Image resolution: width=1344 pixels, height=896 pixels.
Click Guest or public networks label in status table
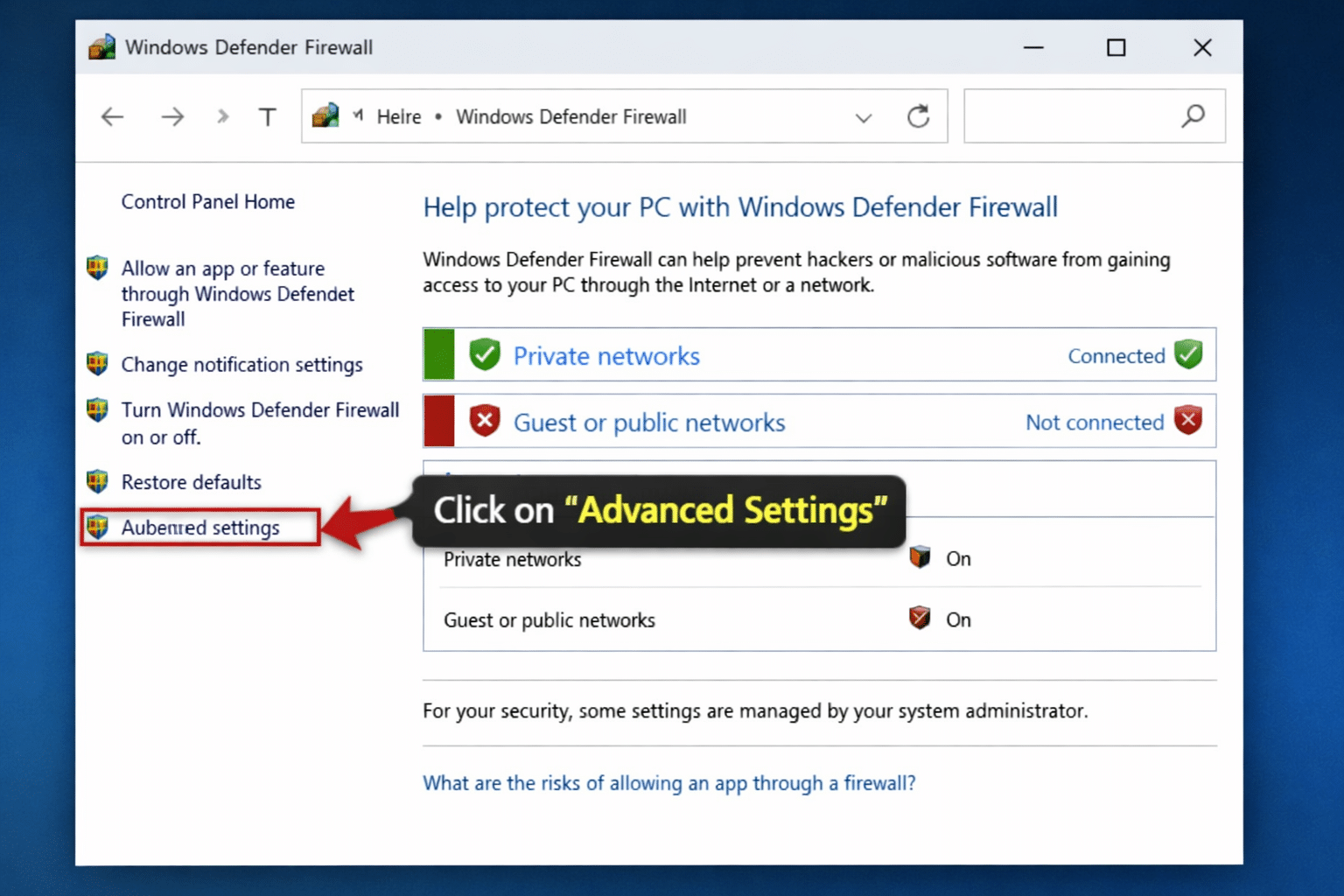(549, 620)
